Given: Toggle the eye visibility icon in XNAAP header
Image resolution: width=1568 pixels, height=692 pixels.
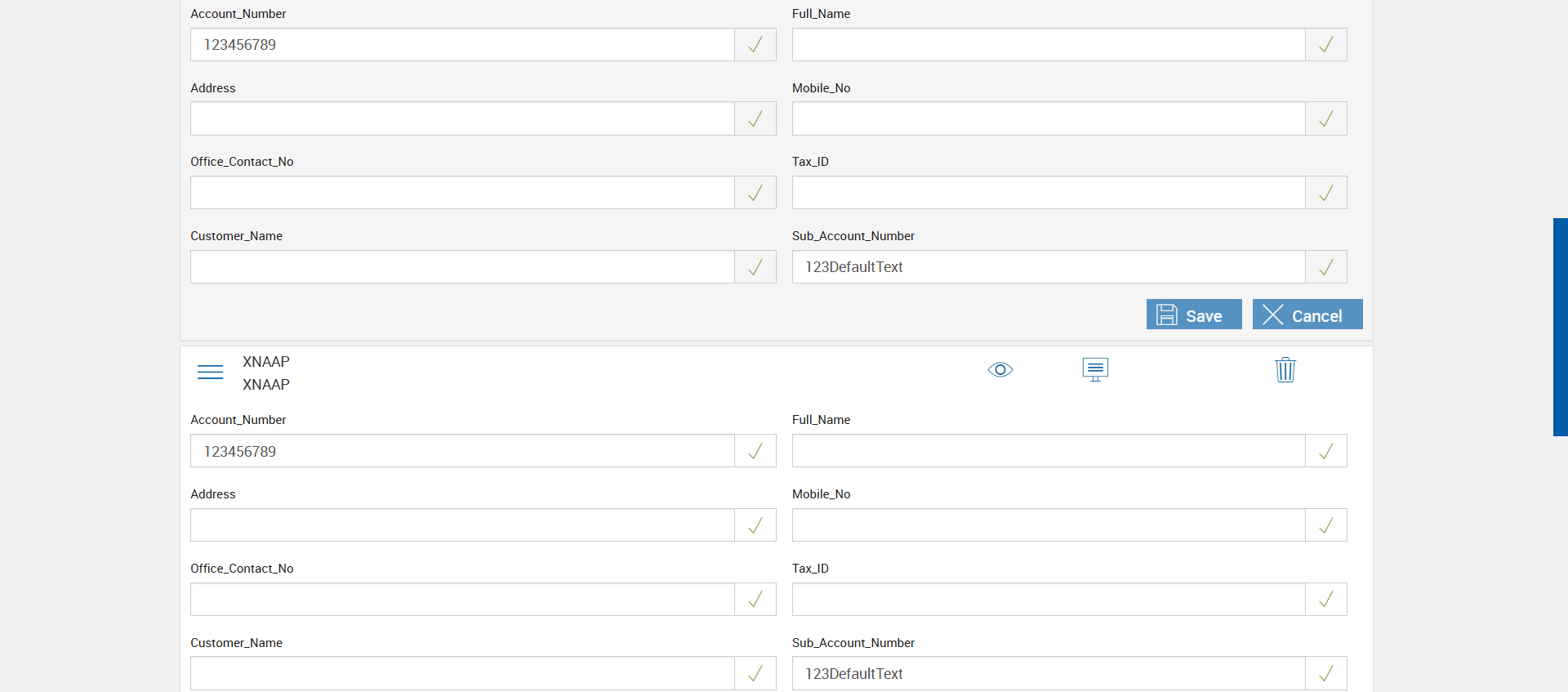Looking at the screenshot, I should click(1000, 370).
